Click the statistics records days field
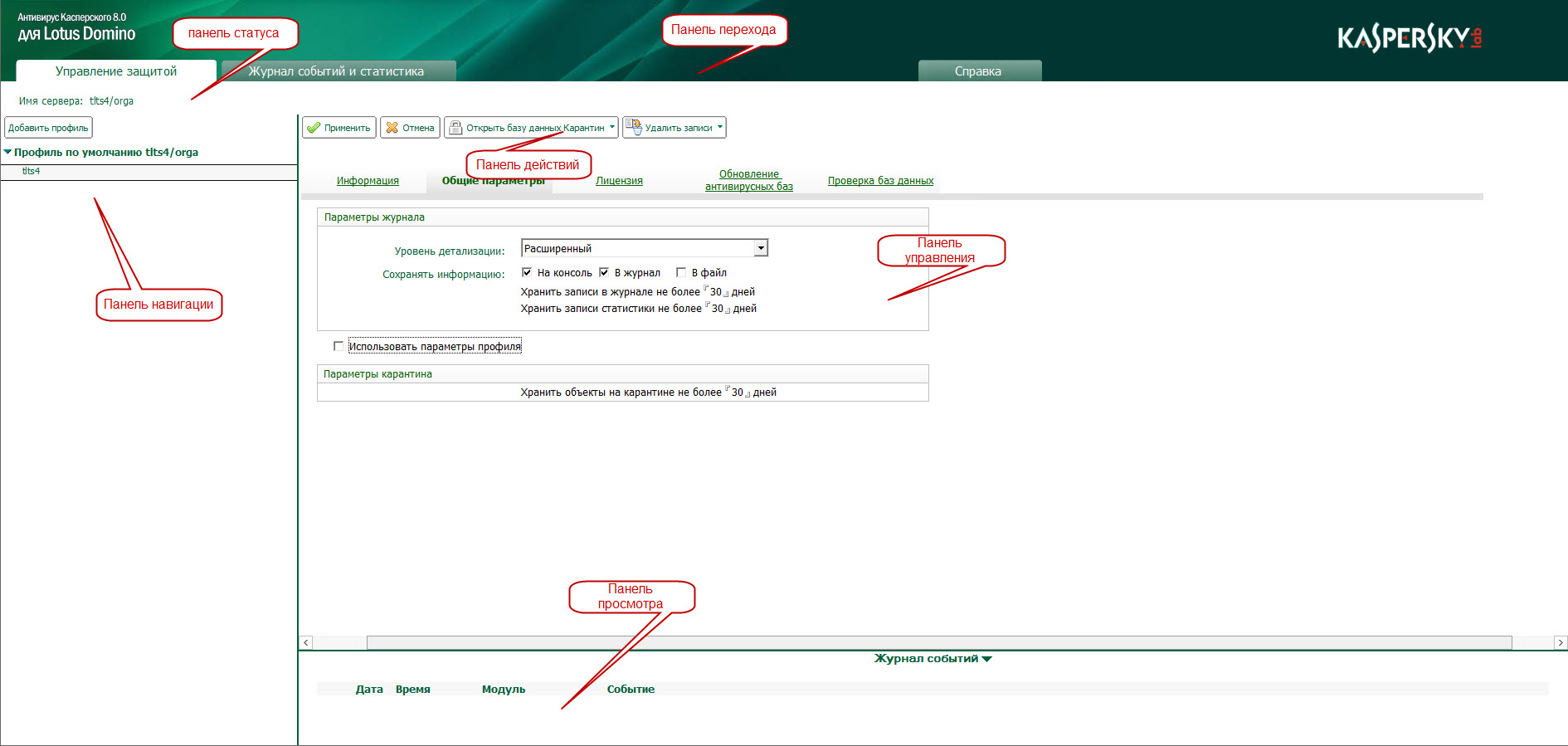This screenshot has height=746, width=1568. [718, 309]
